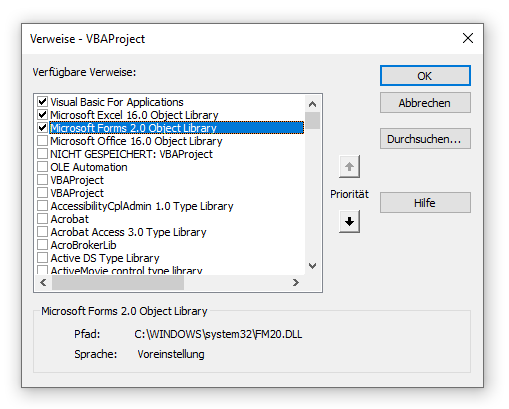Click the path C:\WINDOWS\system32\FM20.DLL
The height and width of the screenshot is (409, 509).
[218, 334]
